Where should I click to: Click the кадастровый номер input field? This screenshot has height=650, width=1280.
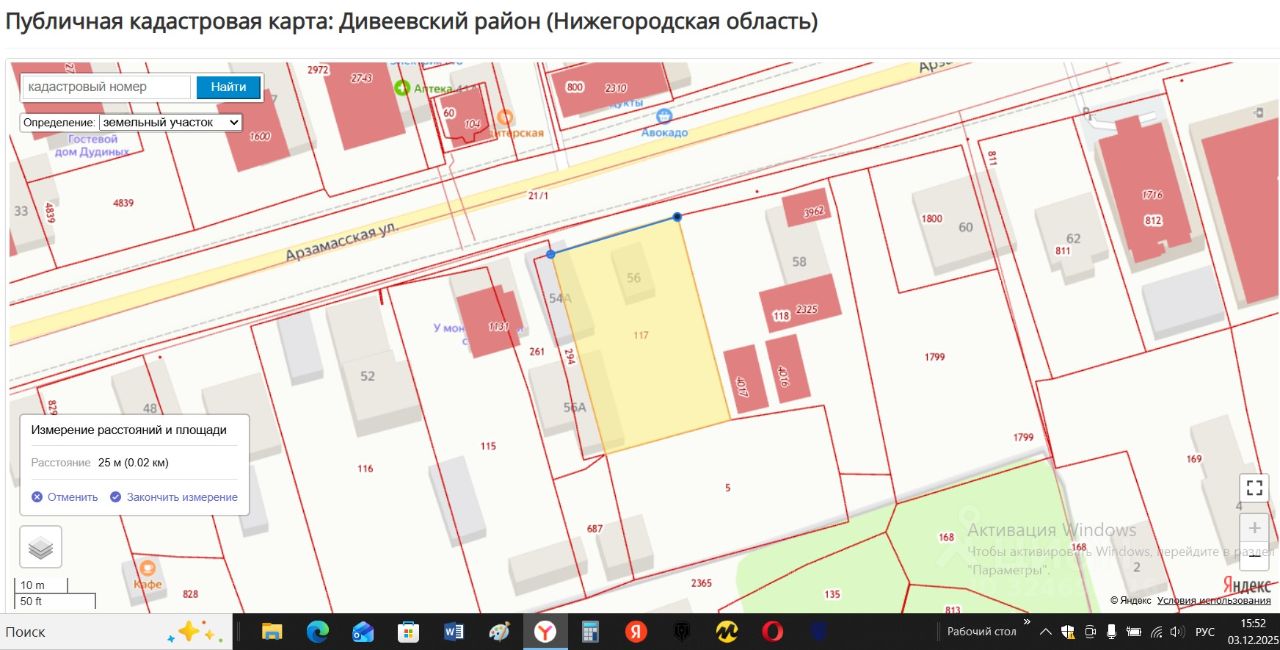coord(106,87)
